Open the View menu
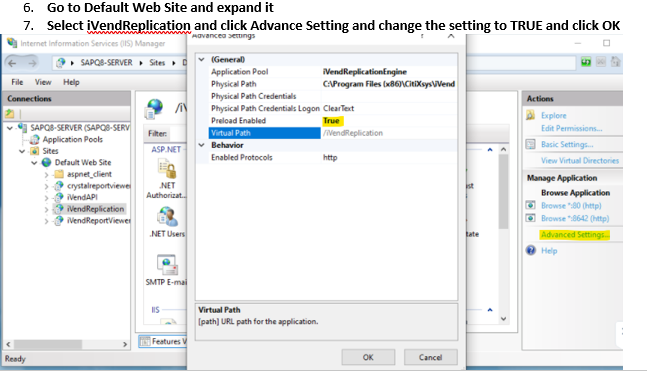This screenshot has height=371, width=647. 43,82
